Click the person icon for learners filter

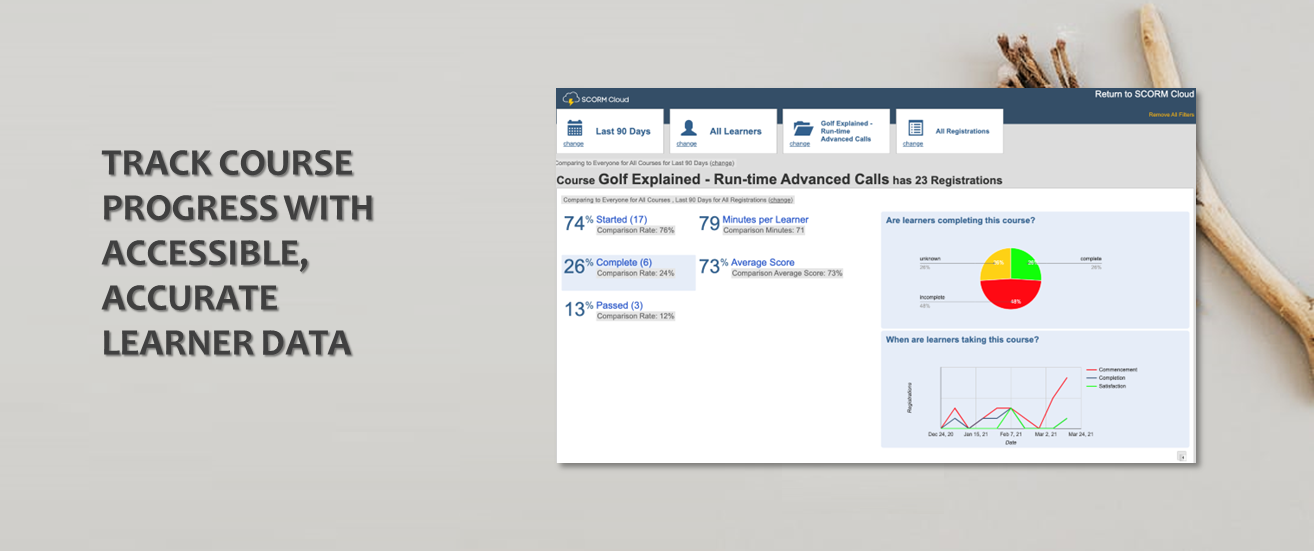pos(688,128)
